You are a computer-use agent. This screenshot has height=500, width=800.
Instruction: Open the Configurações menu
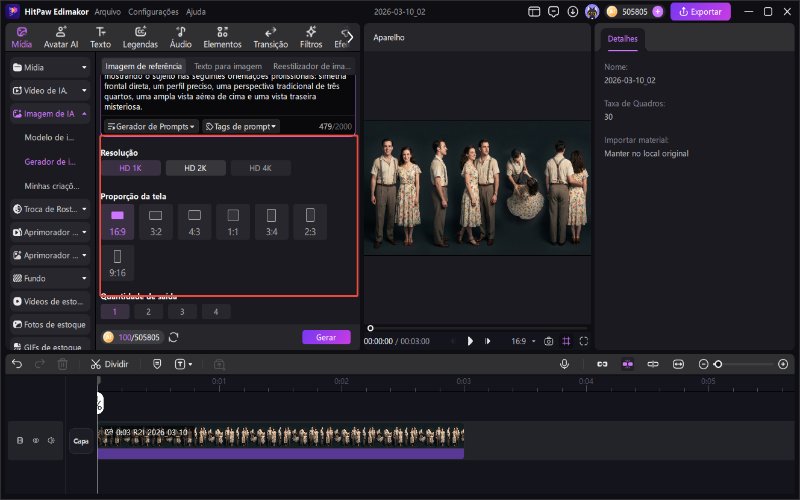pyautogui.click(x=153, y=12)
